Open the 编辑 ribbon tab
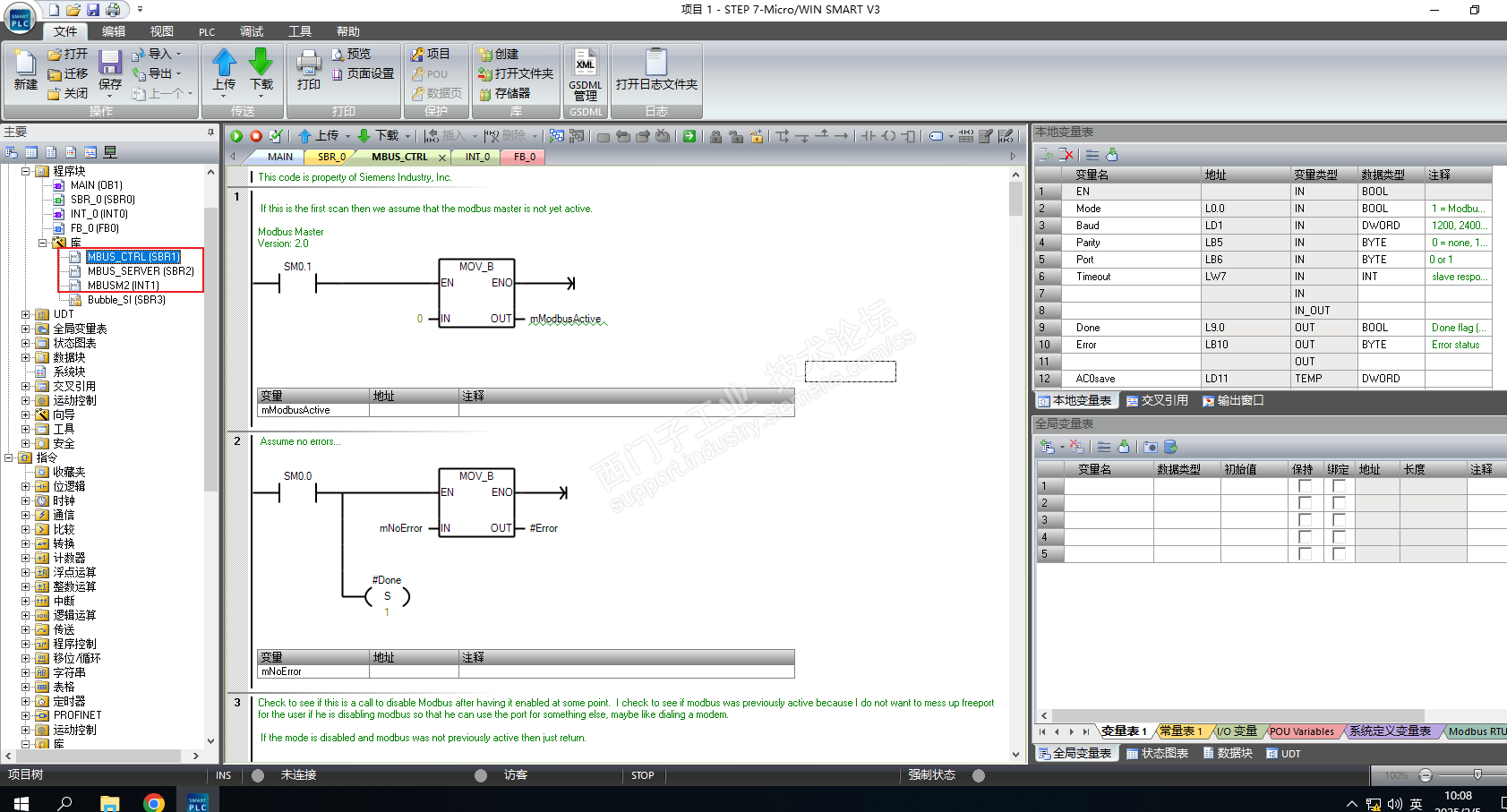The height and width of the screenshot is (812, 1507). click(114, 31)
